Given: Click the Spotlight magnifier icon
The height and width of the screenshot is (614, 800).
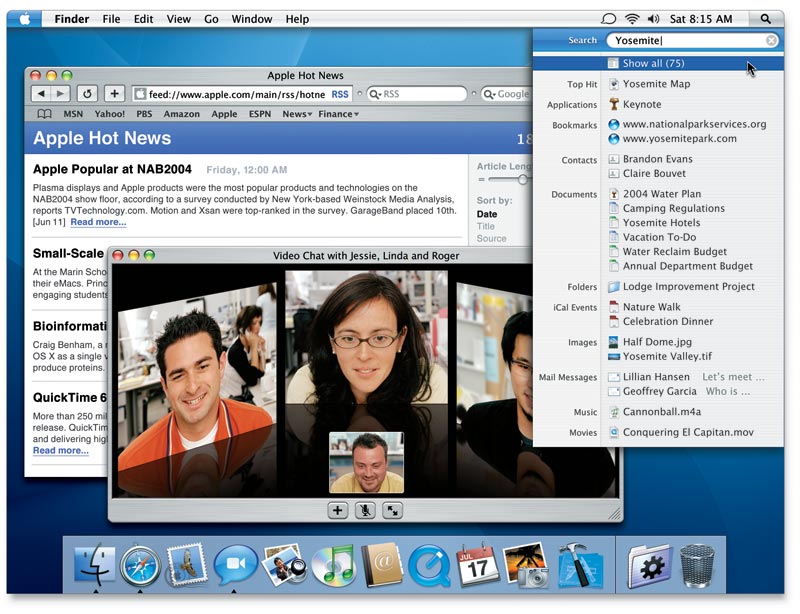Looking at the screenshot, I should click(x=765, y=19).
